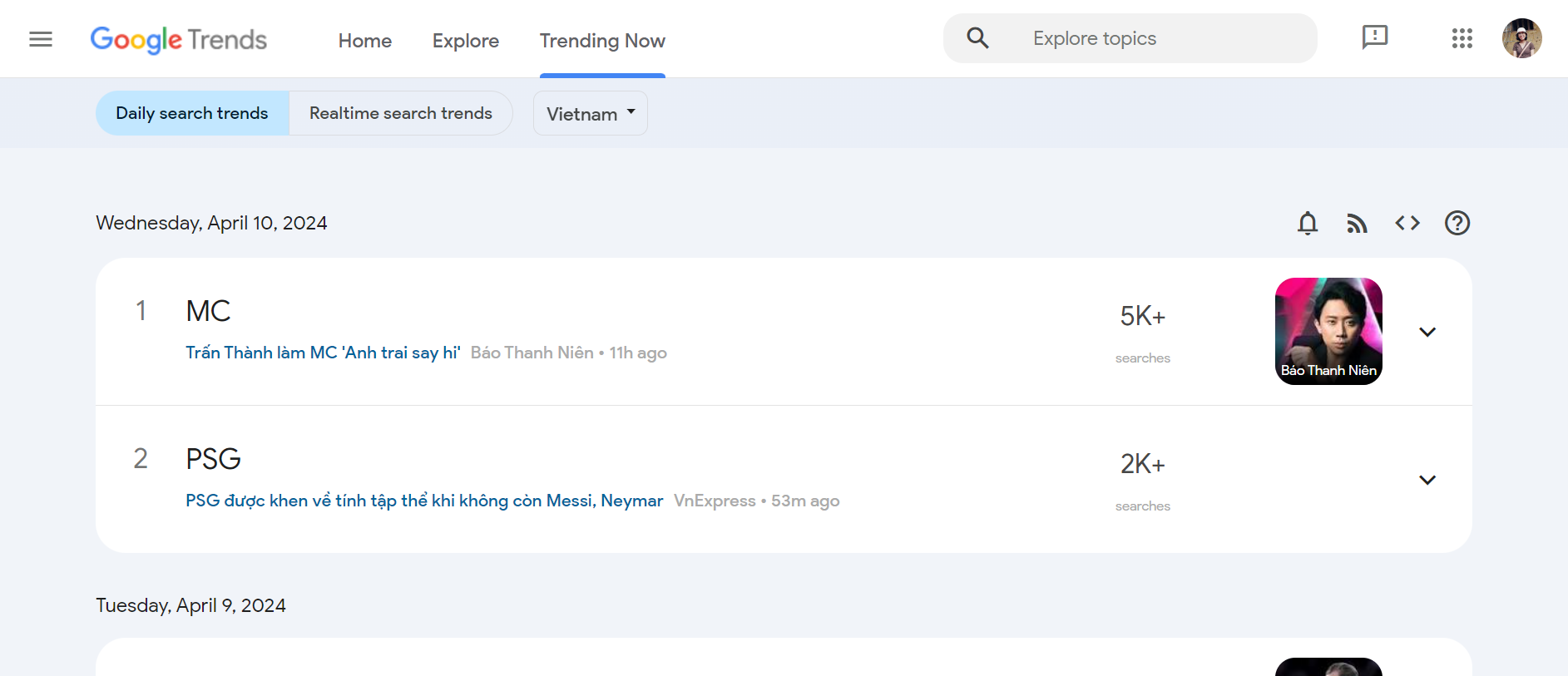Switch to Realtime search trends
Image resolution: width=1568 pixels, height=676 pixels.
tap(401, 113)
